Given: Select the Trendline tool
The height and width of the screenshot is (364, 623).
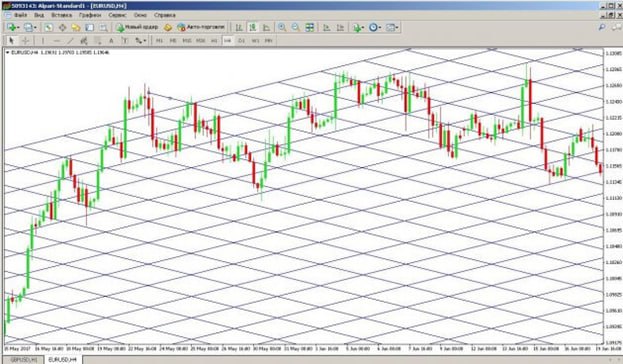Looking at the screenshot, I should pyautogui.click(x=70, y=41).
